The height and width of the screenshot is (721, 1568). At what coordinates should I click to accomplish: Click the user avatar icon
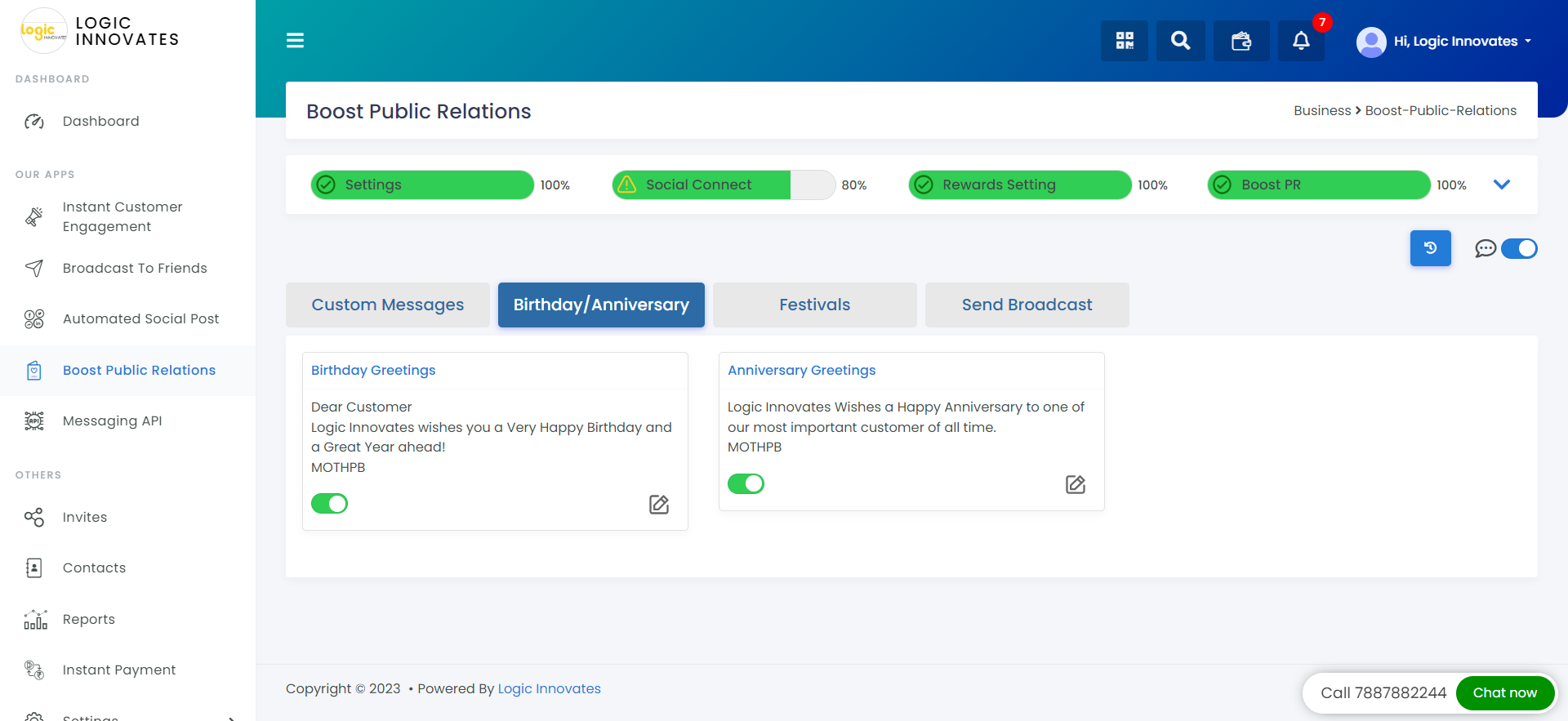(x=1371, y=42)
